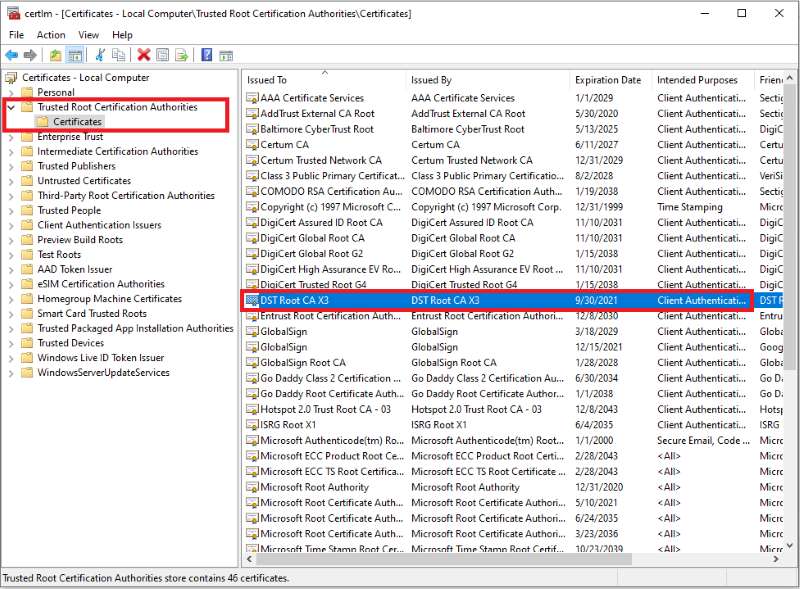
Task: Select Preview Build Roots folder
Action: (x=80, y=239)
